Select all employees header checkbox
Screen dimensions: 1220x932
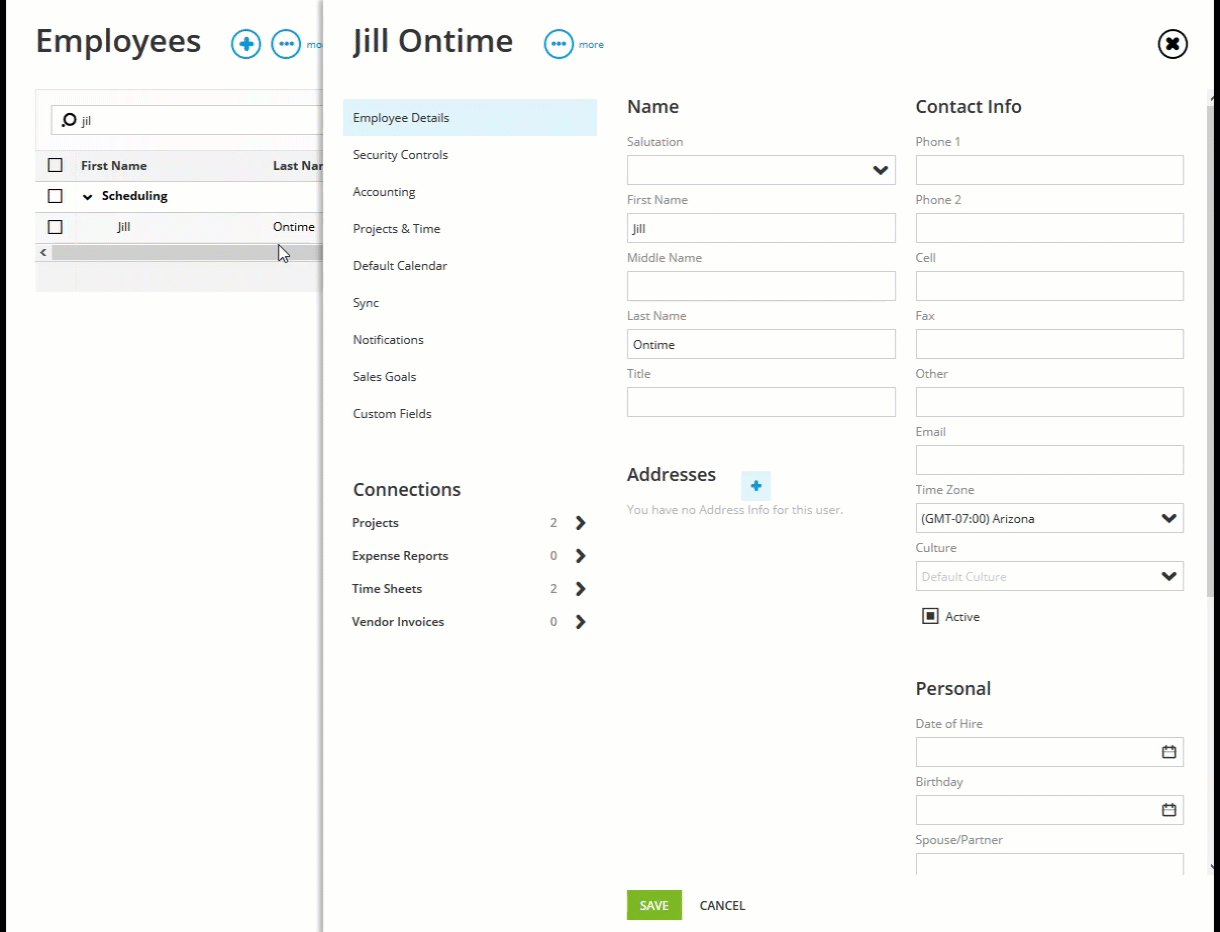55,166
